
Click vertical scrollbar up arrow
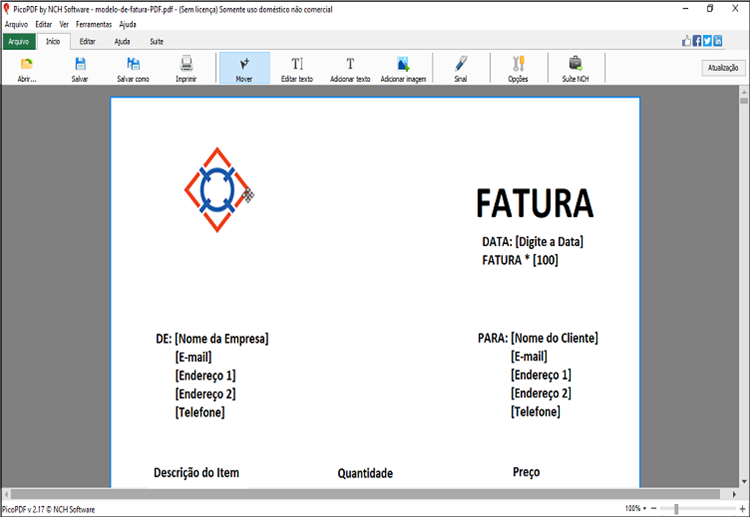(x=744, y=91)
